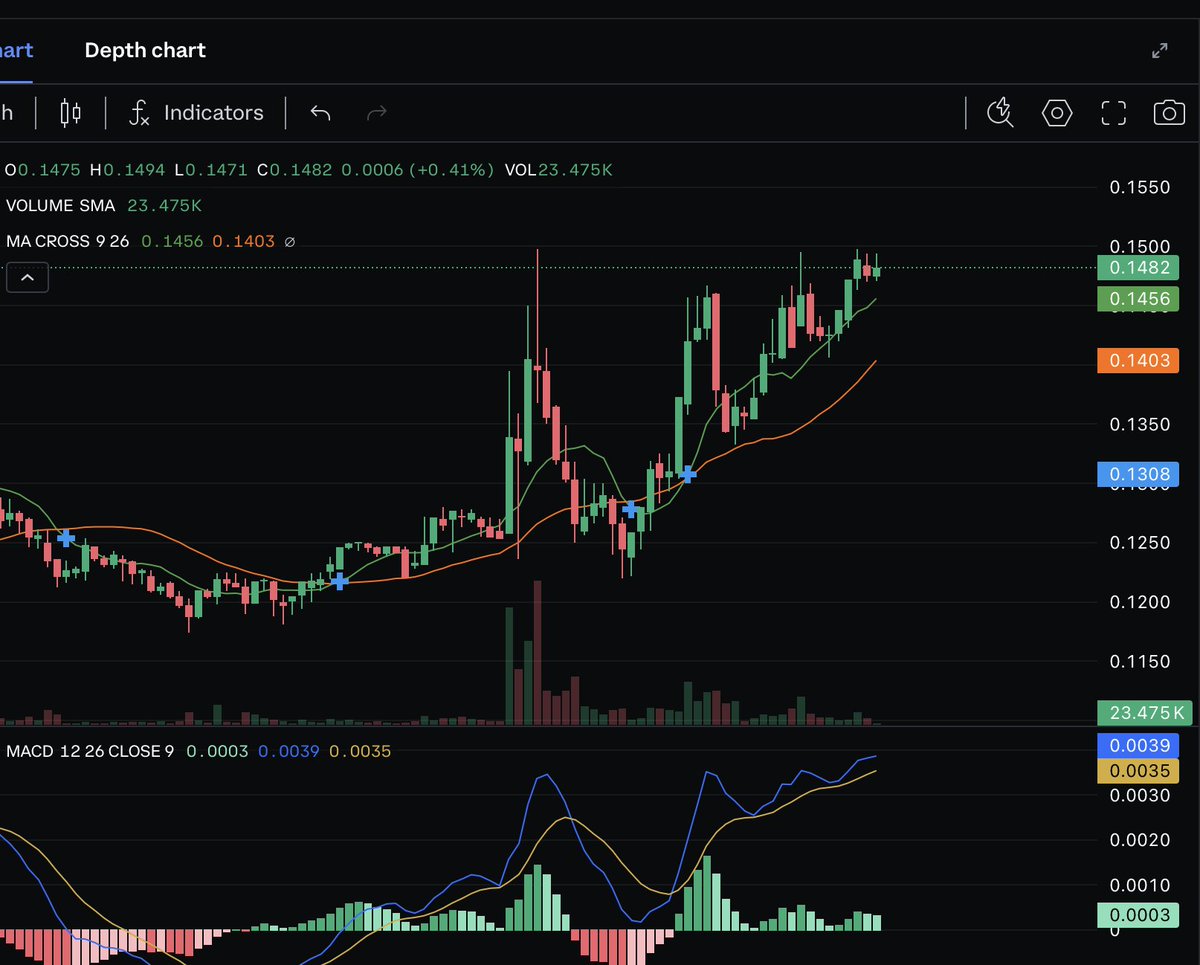Click the redo arrow icon
Viewport: 1200px width, 965px height.
(x=376, y=113)
